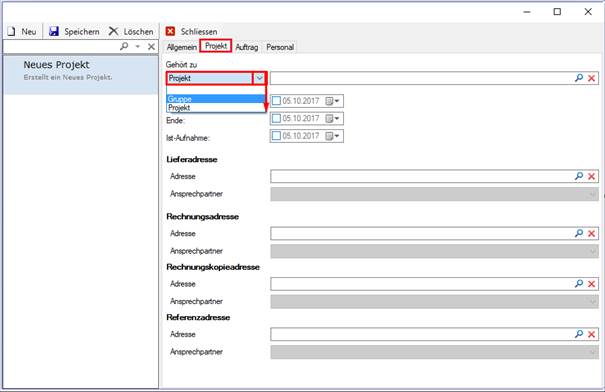The width and height of the screenshot is (605, 392).
Task: Click the red Schliessen icon
Action: click(x=170, y=32)
